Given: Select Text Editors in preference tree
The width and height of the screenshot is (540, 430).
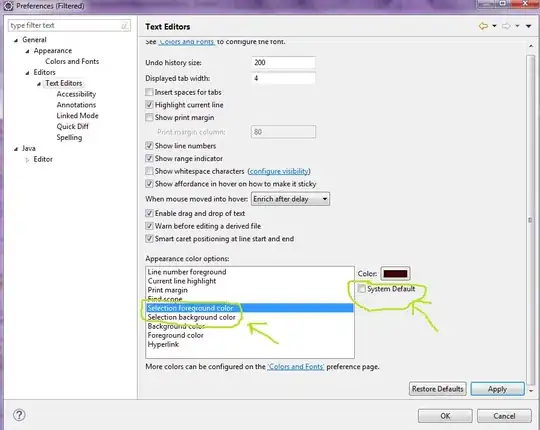Looking at the screenshot, I should 64,83.
